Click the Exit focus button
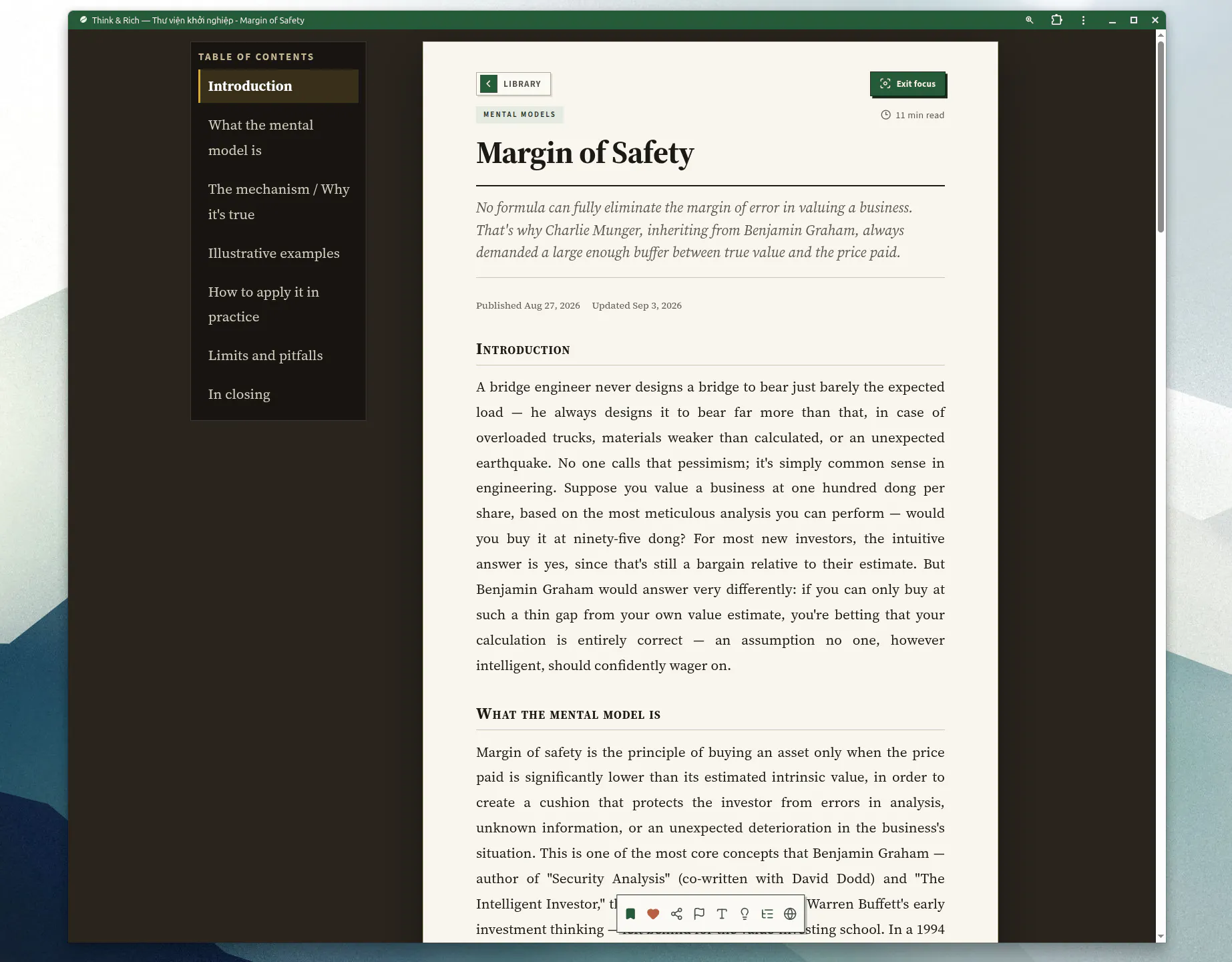1232x962 pixels. 907,84
